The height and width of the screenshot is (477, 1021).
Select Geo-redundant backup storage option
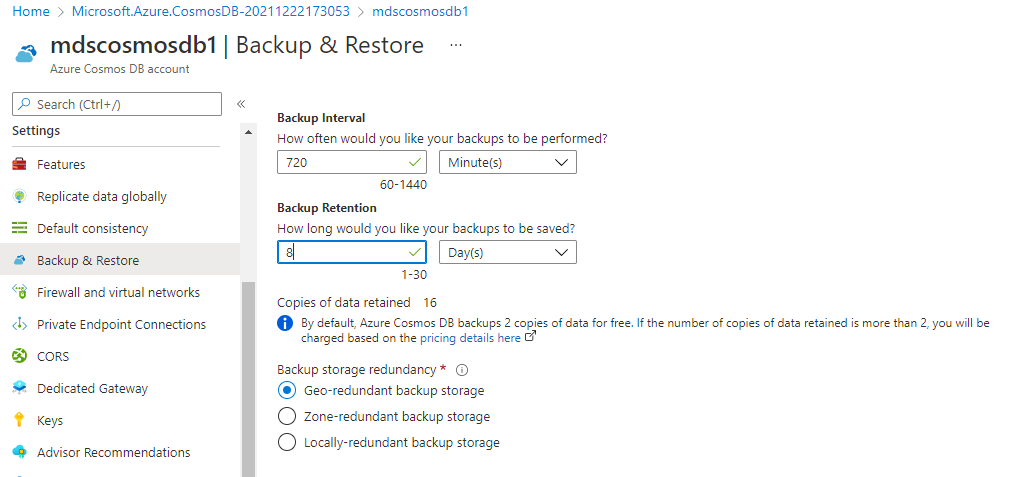click(286, 390)
